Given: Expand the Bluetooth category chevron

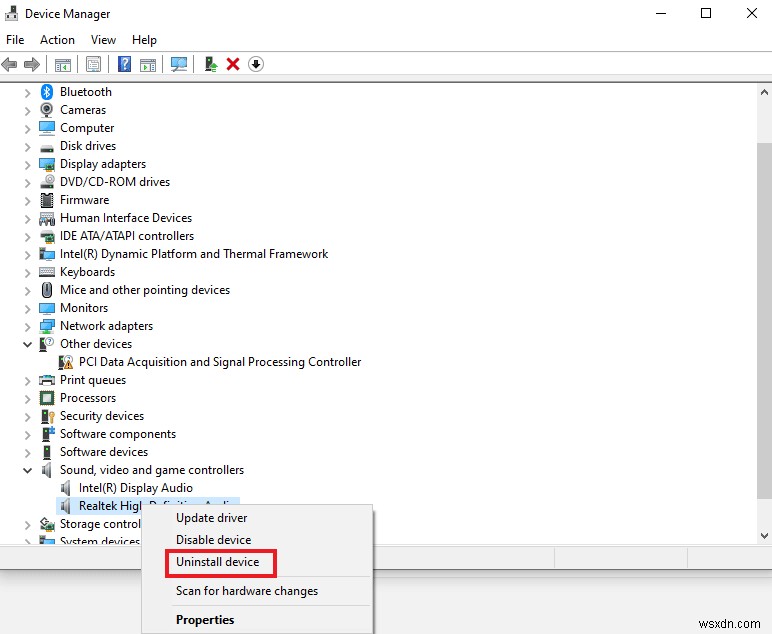Looking at the screenshot, I should click(28, 93).
